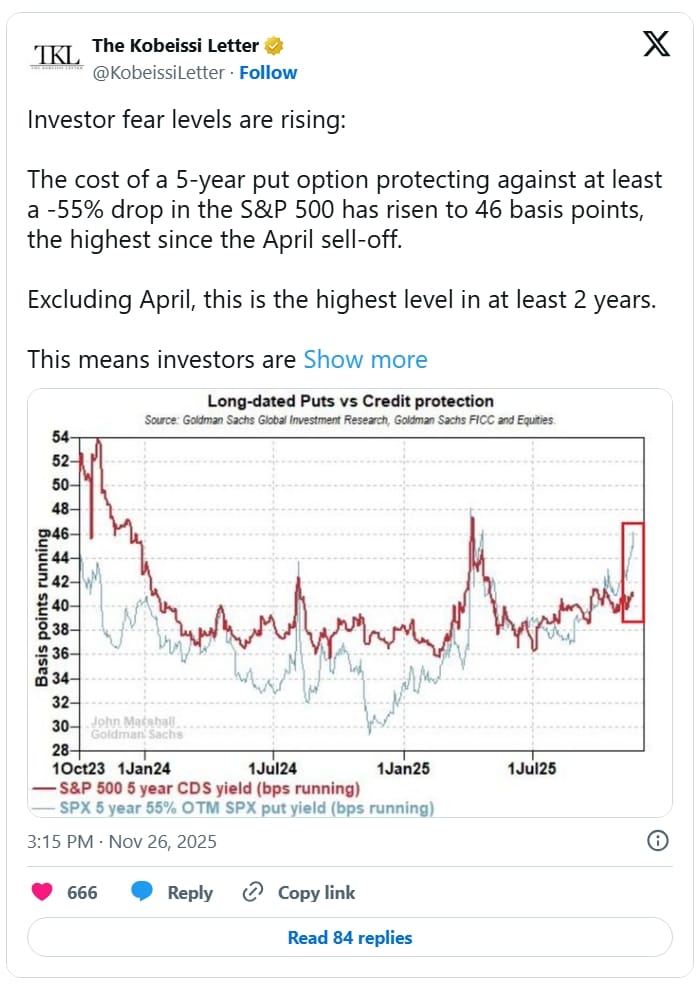
Task: Open X home via the X logo
Action: click(x=655, y=43)
